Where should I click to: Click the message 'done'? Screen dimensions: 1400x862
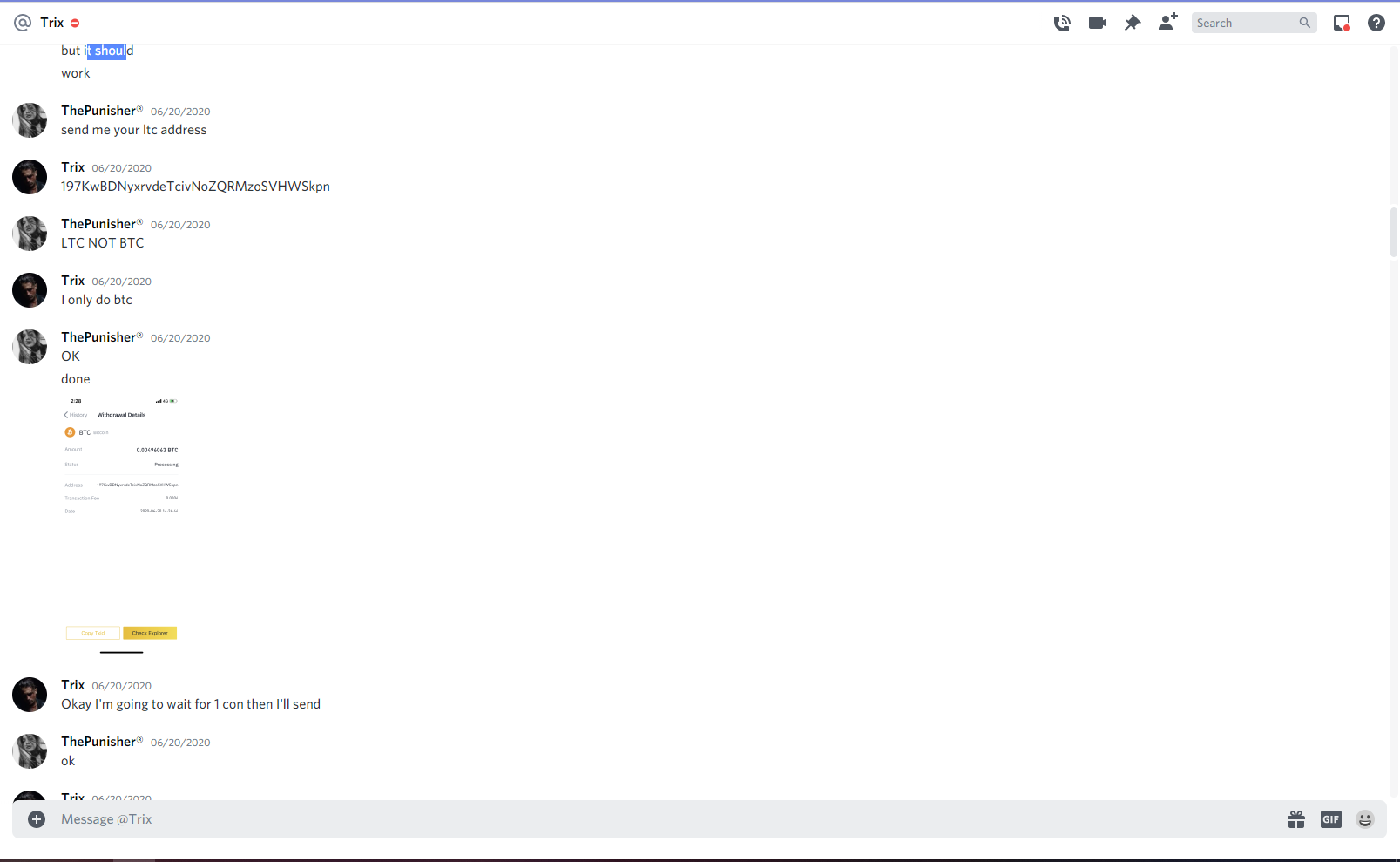click(x=76, y=379)
